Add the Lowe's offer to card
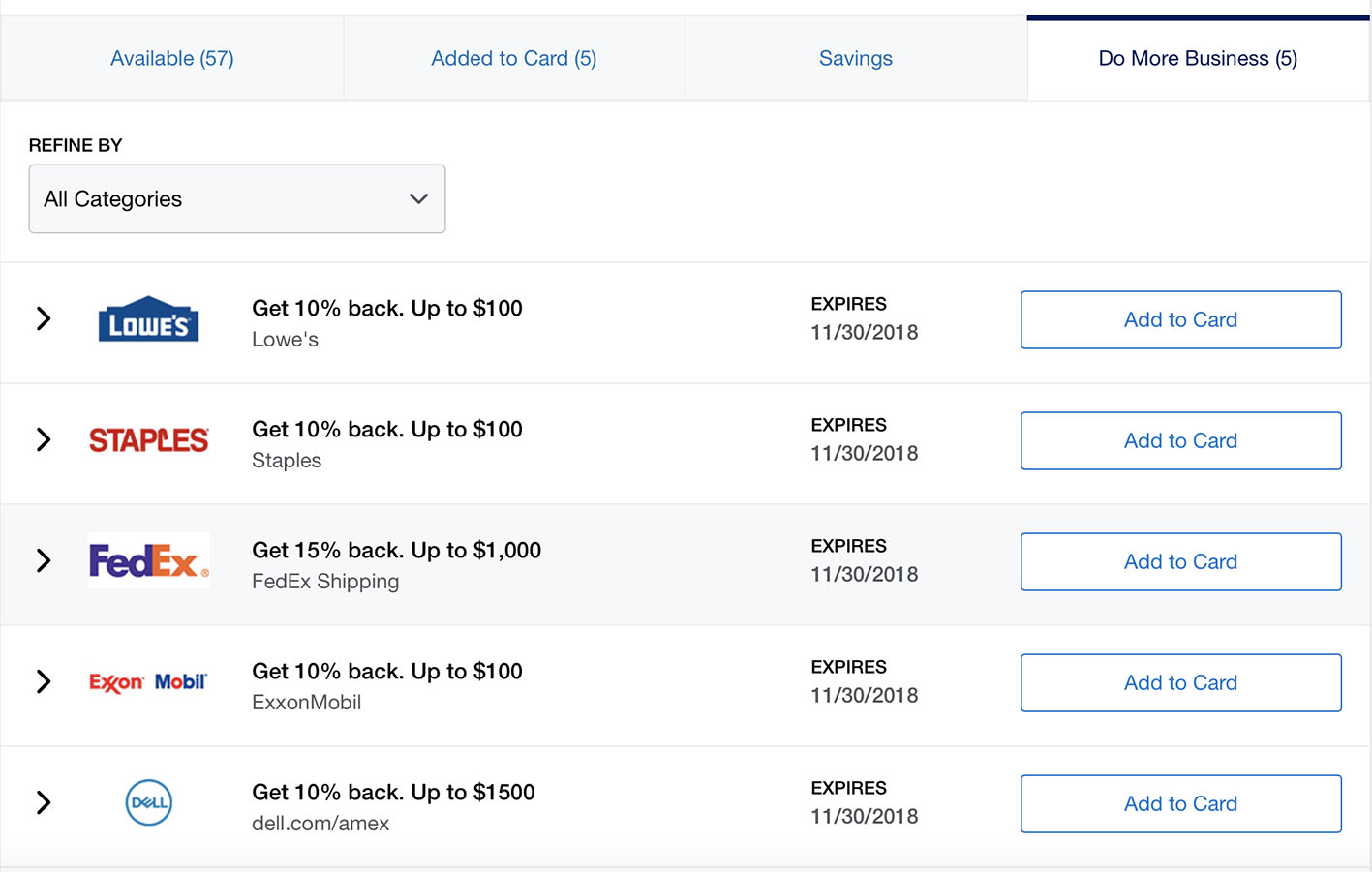 click(1181, 319)
